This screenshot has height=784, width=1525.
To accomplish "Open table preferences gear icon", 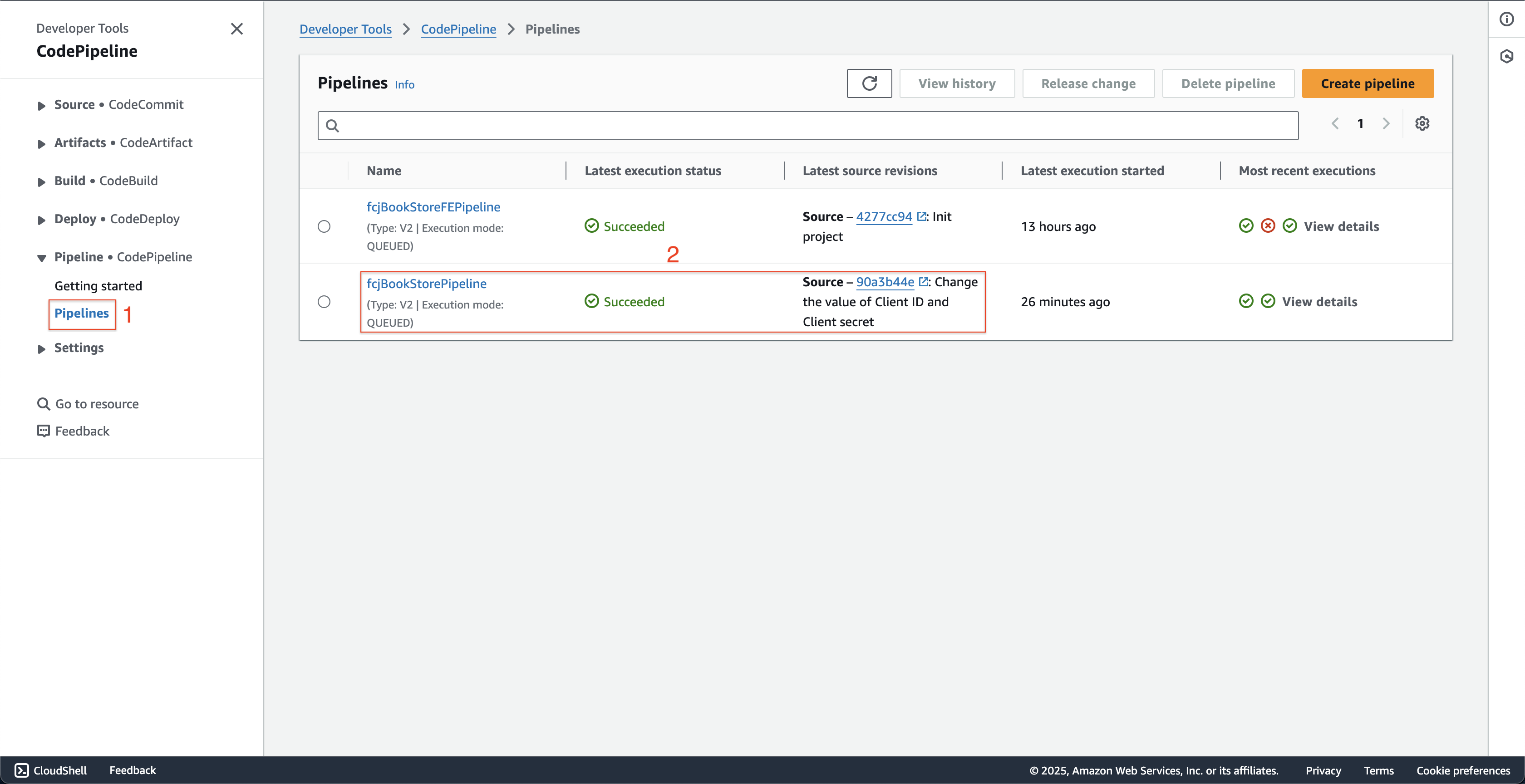I will 1422,123.
